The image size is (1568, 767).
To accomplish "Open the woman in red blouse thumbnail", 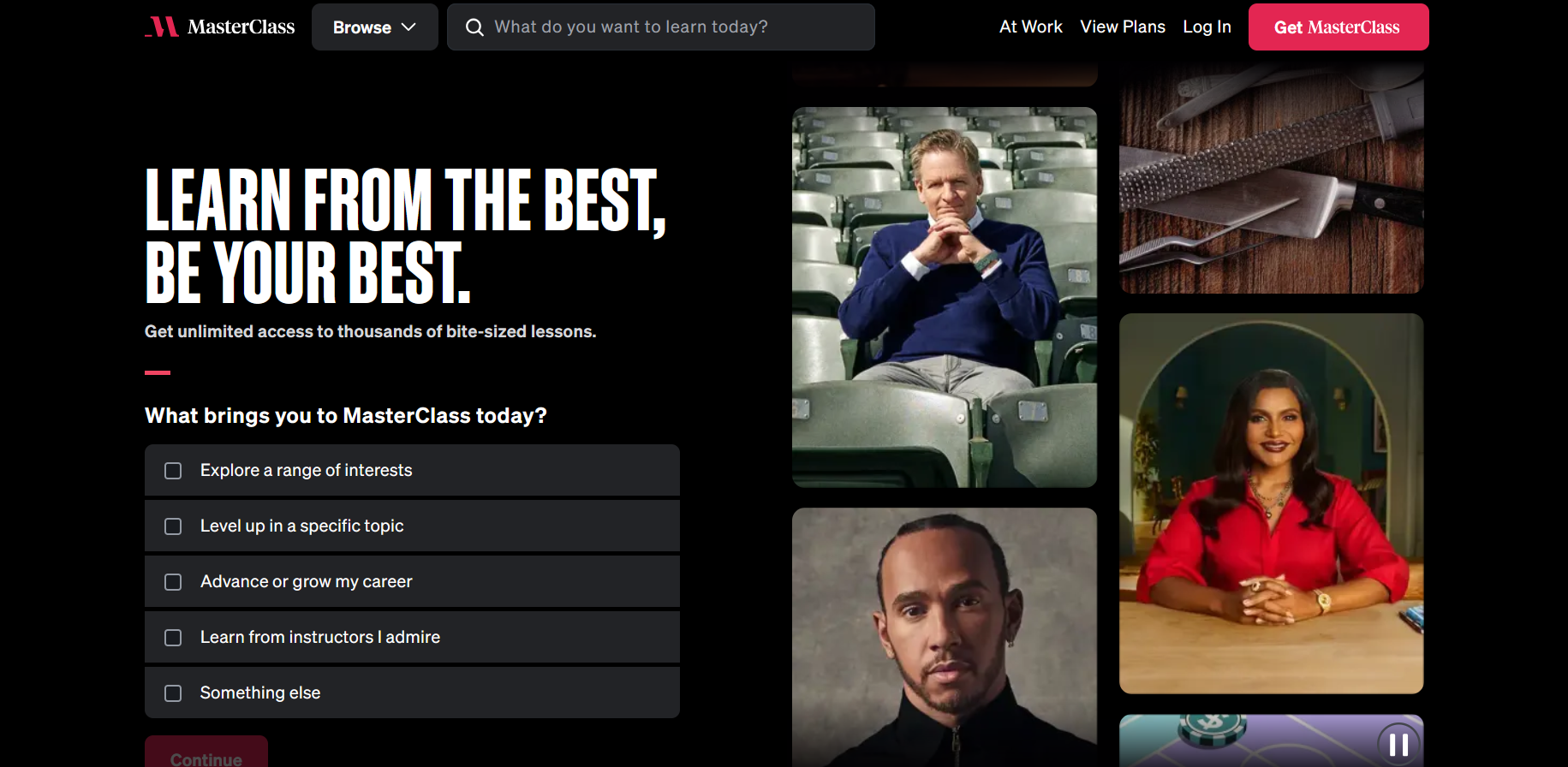I will (x=1272, y=503).
